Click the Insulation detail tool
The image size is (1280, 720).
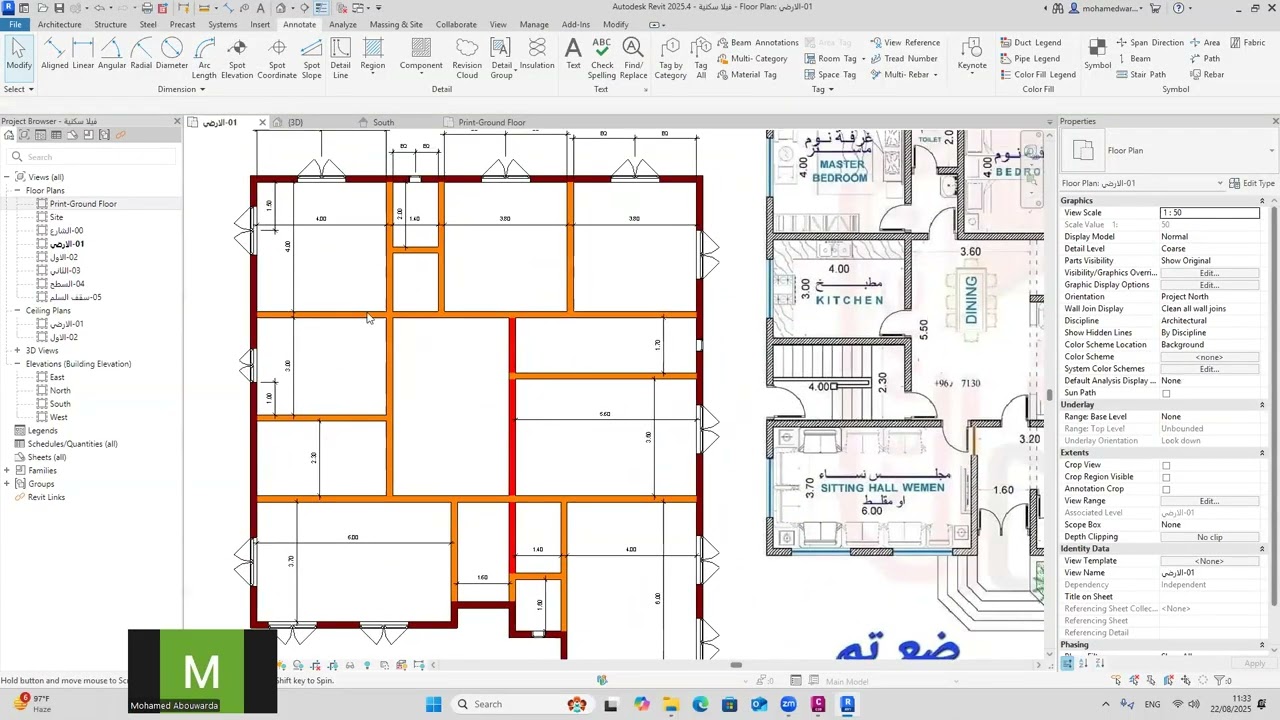coord(537,54)
